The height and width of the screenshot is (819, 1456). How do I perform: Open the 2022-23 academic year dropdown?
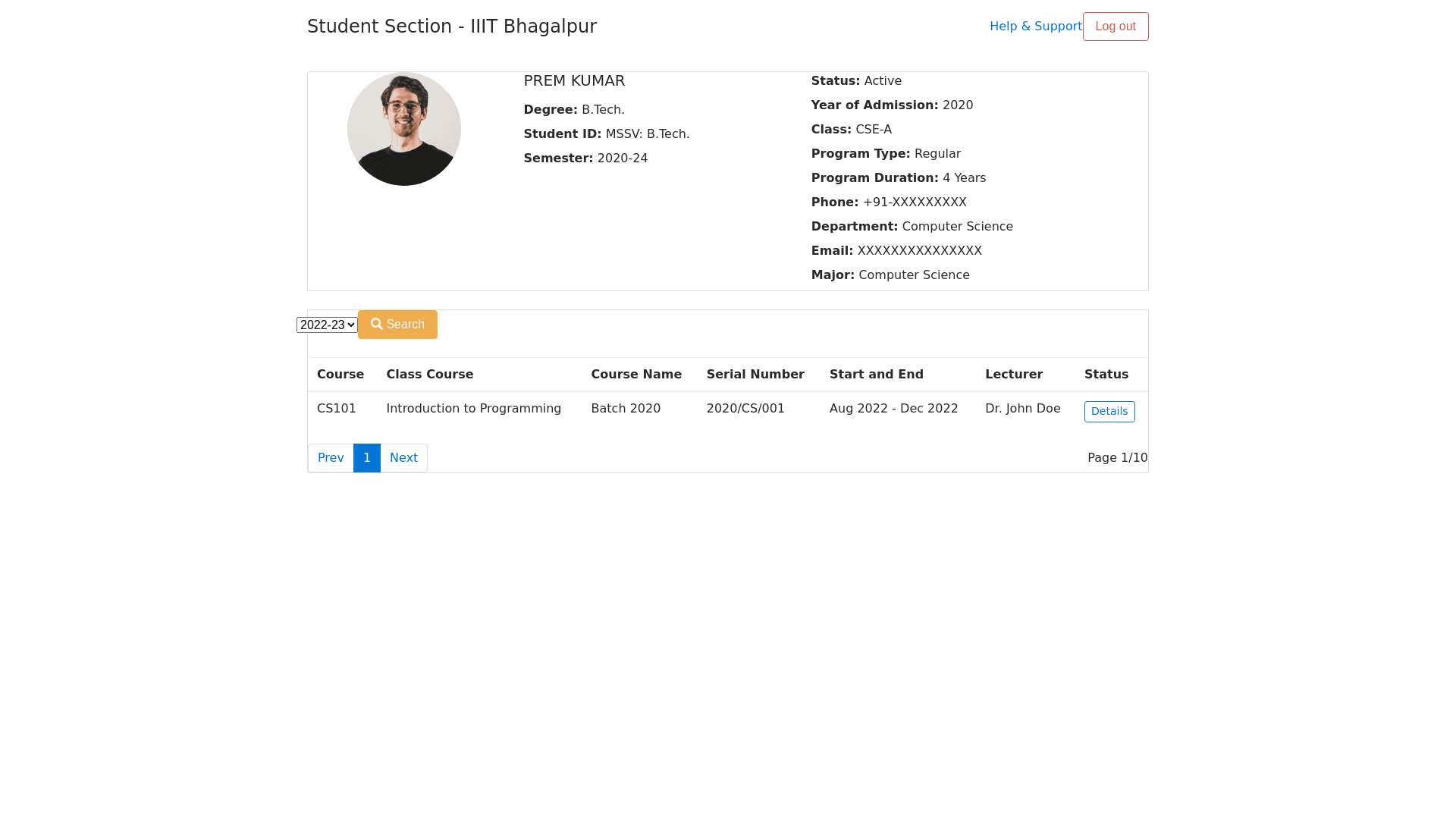[327, 325]
